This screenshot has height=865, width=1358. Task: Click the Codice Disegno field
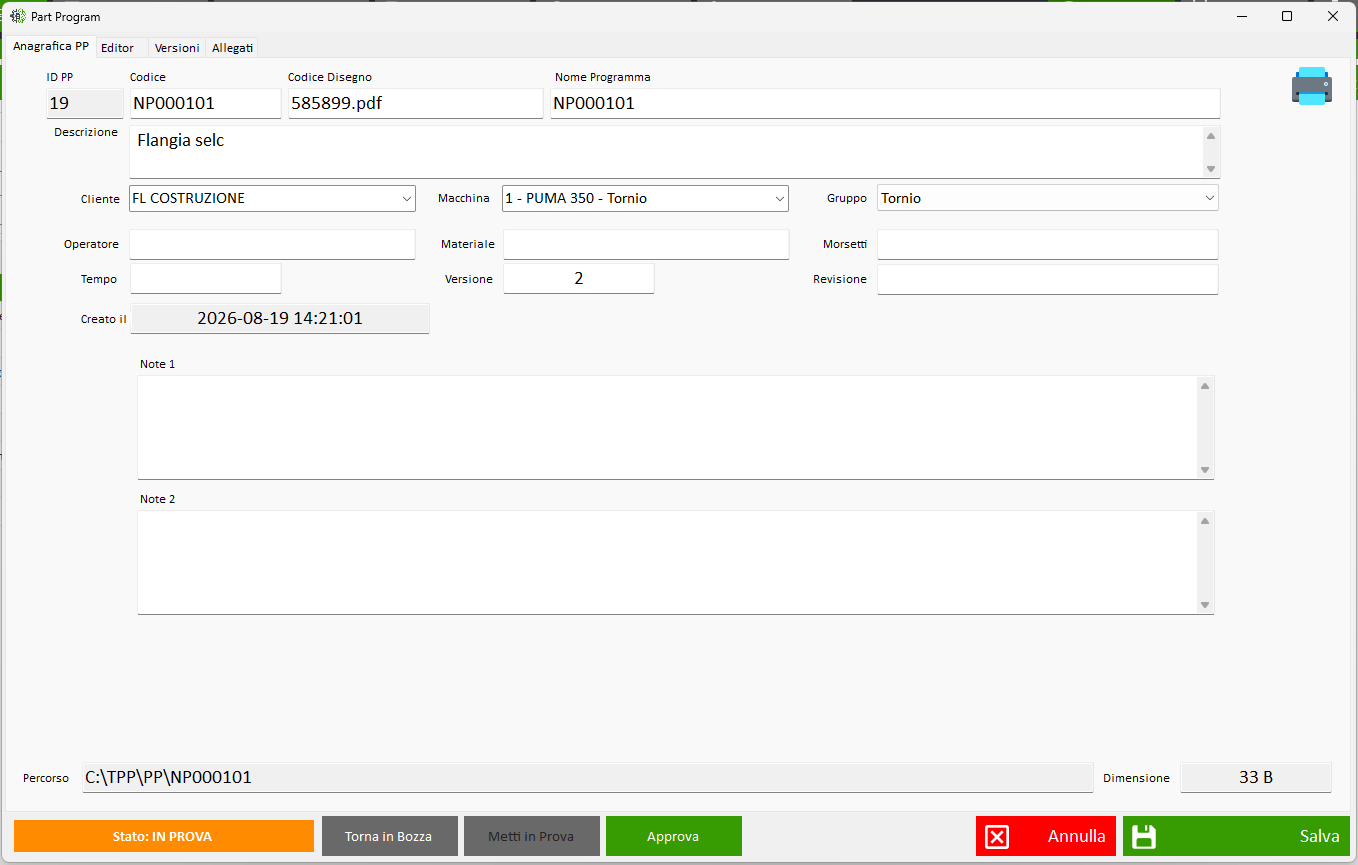(416, 103)
